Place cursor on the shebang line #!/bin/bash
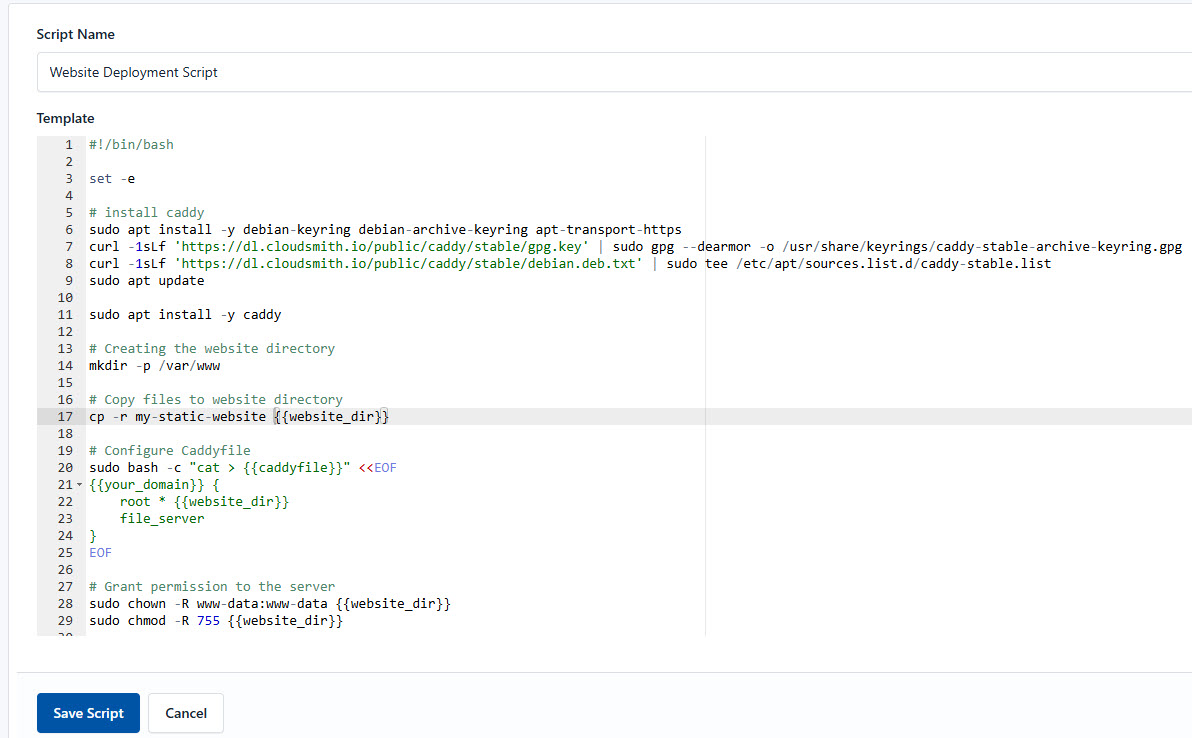This screenshot has width=1192, height=738. (130, 144)
